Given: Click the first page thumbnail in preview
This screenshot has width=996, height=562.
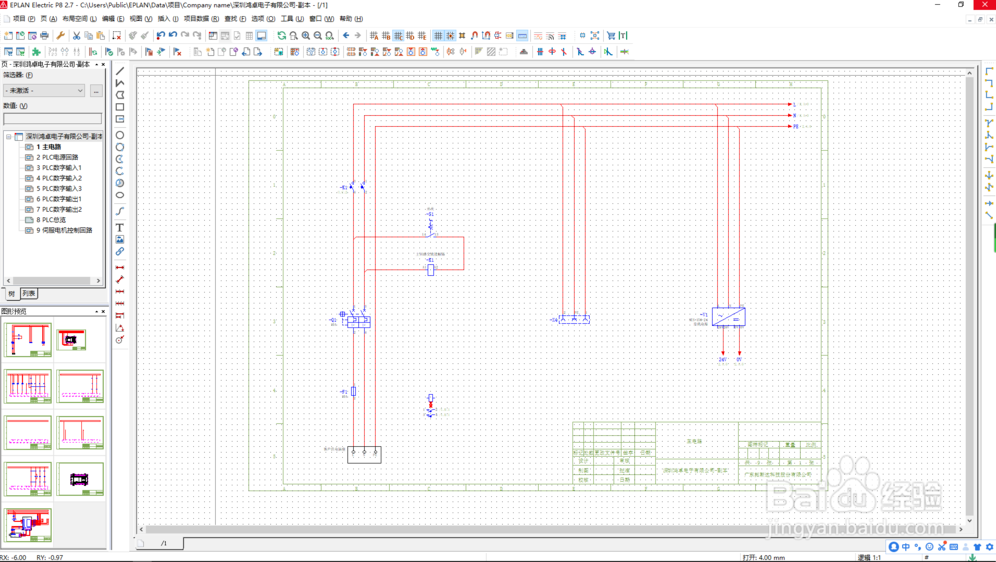Looking at the screenshot, I should pos(28,340).
